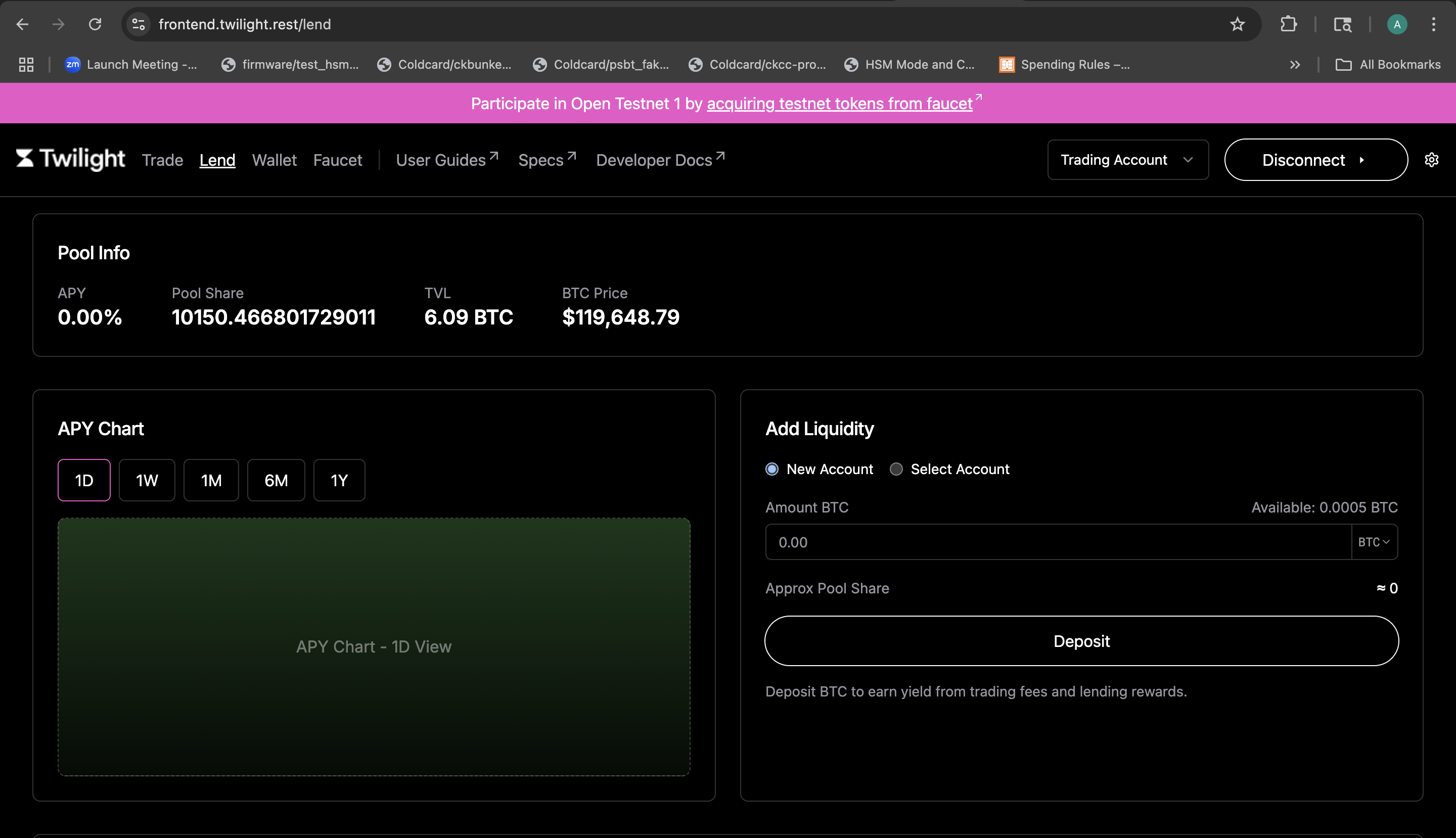This screenshot has height=838, width=1456.
Task: Follow the acquiring testnet tokens faucet link
Action: 839,104
